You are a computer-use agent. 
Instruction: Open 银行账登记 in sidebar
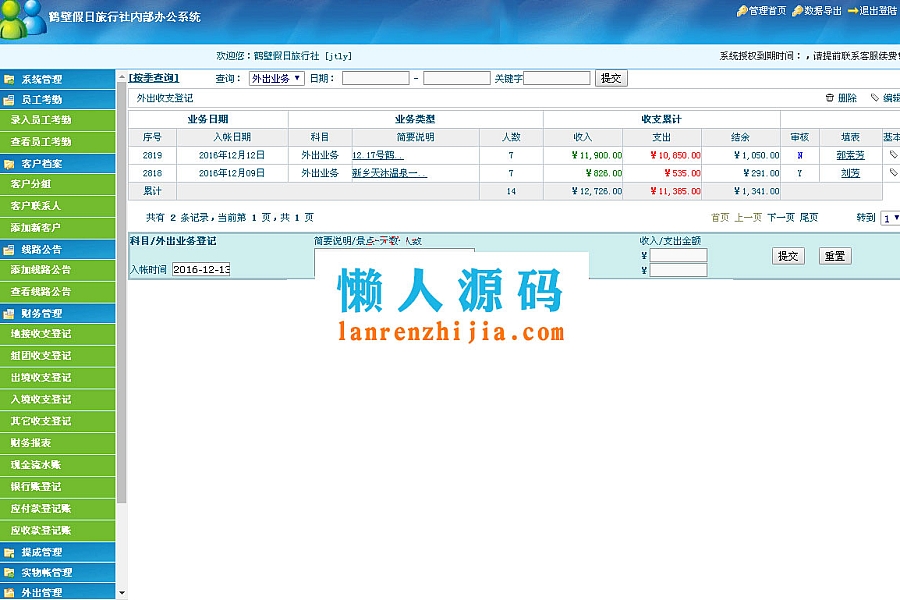pos(57,487)
